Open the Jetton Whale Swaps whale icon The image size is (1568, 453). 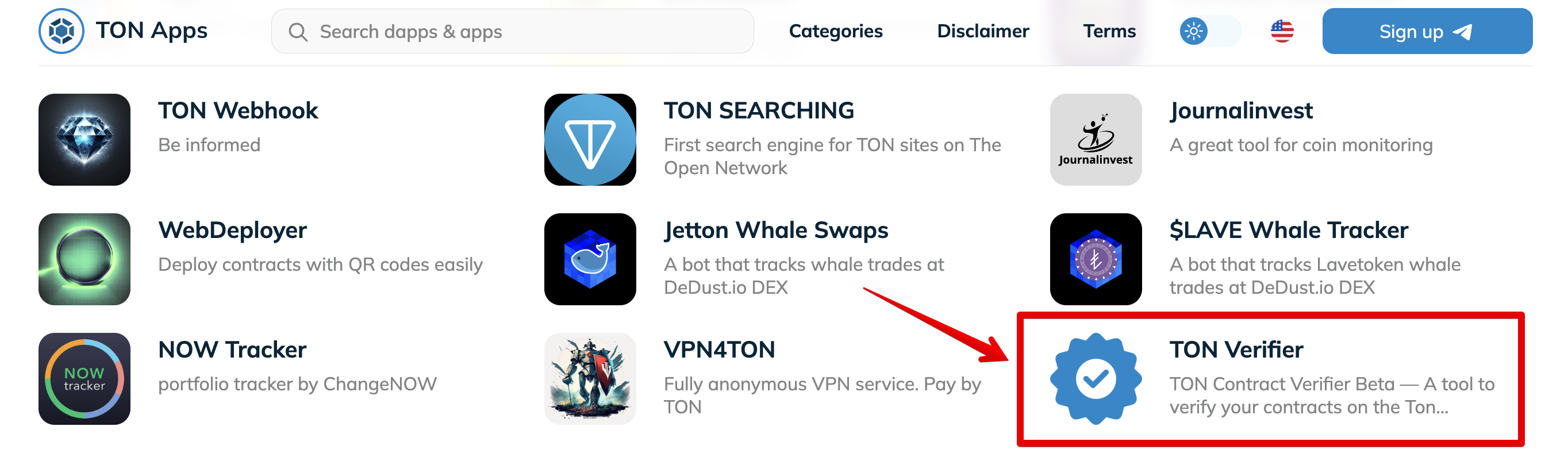590,259
